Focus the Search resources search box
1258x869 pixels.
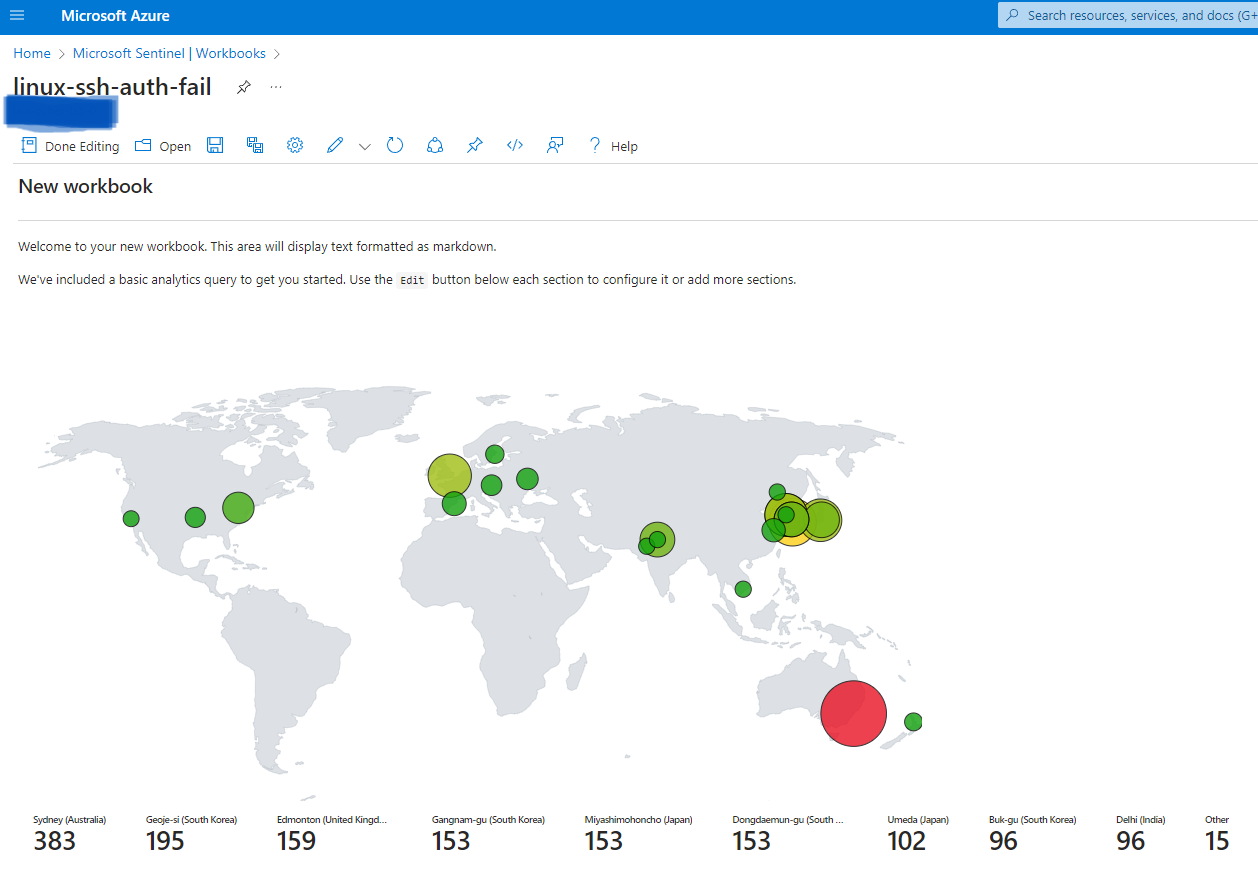1128,15
